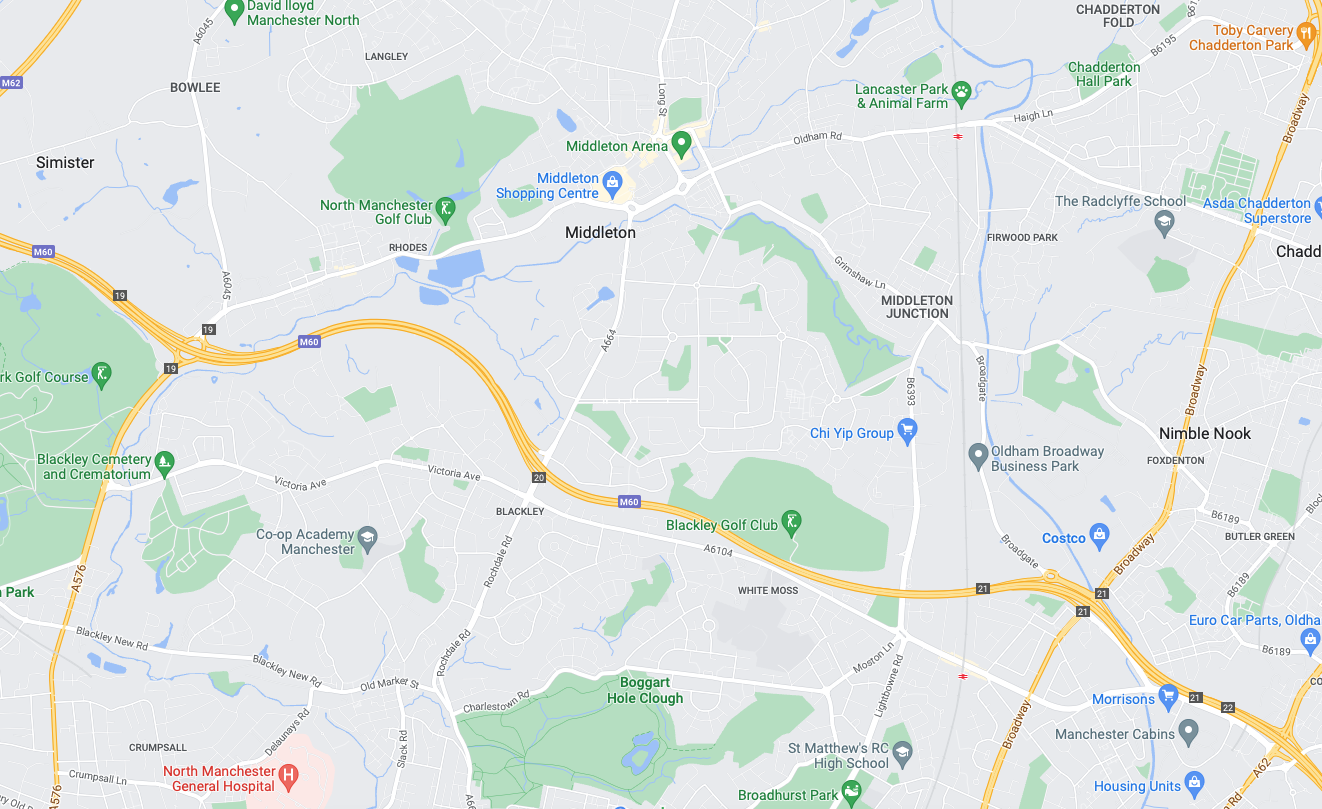Image resolution: width=1322 pixels, height=809 pixels.
Task: Click the Middleton Arena map pin
Action: (x=682, y=144)
